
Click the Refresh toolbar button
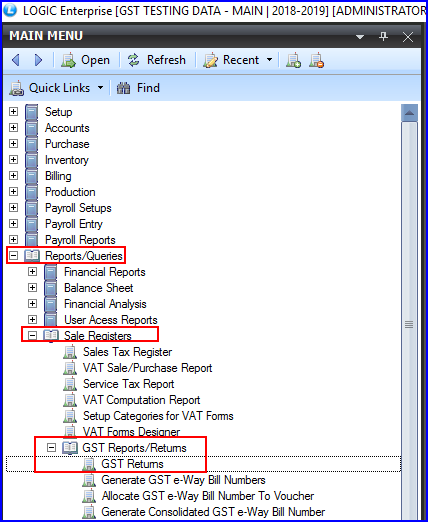pos(156,60)
